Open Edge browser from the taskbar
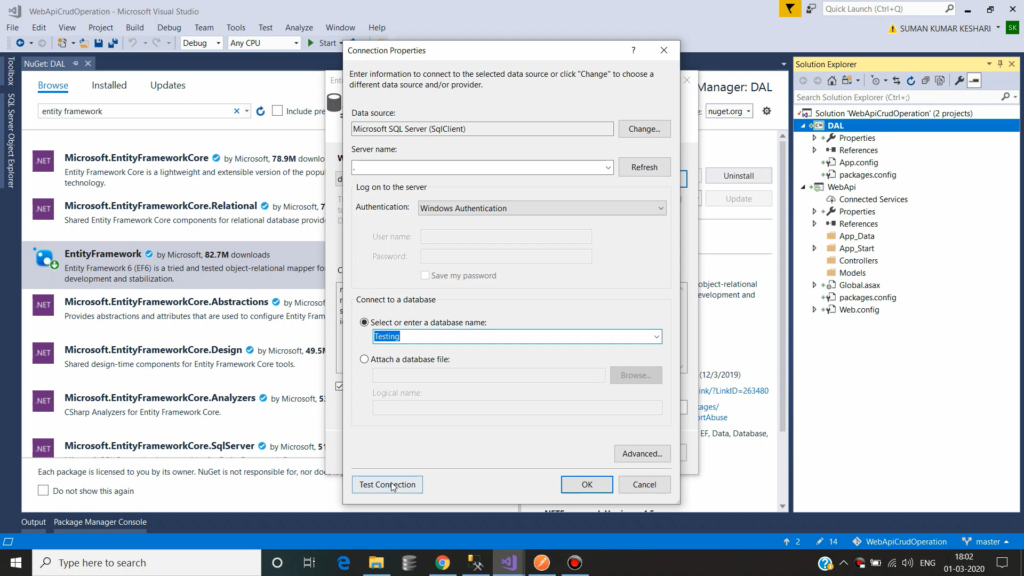The image size is (1024, 576). click(x=344, y=562)
